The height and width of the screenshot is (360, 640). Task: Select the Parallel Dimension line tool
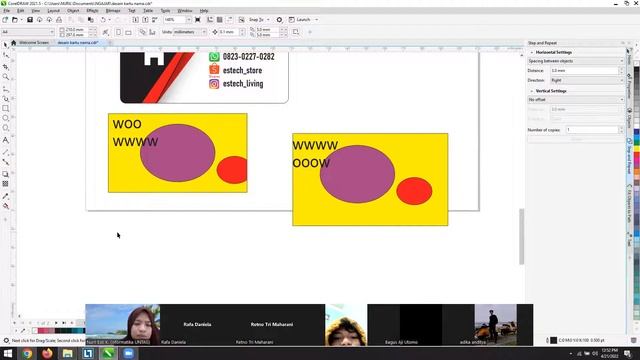5,152
